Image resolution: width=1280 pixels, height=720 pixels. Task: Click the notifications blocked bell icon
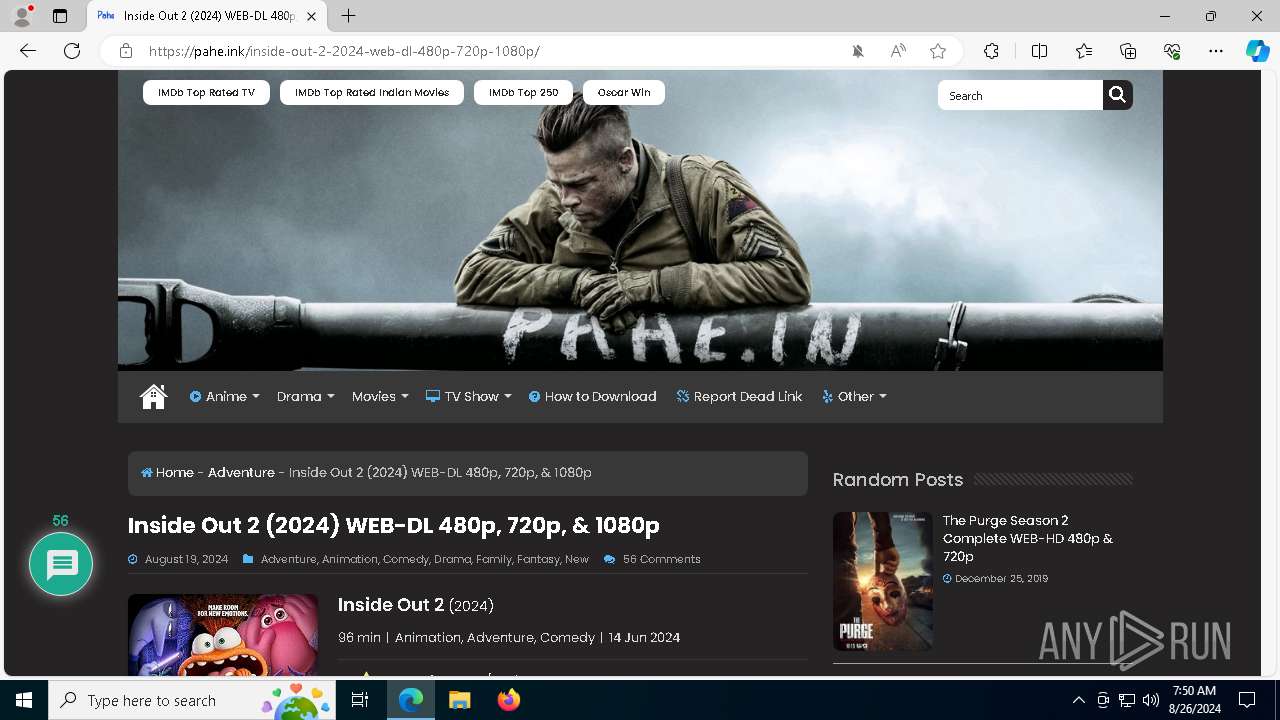pyautogui.click(x=858, y=51)
